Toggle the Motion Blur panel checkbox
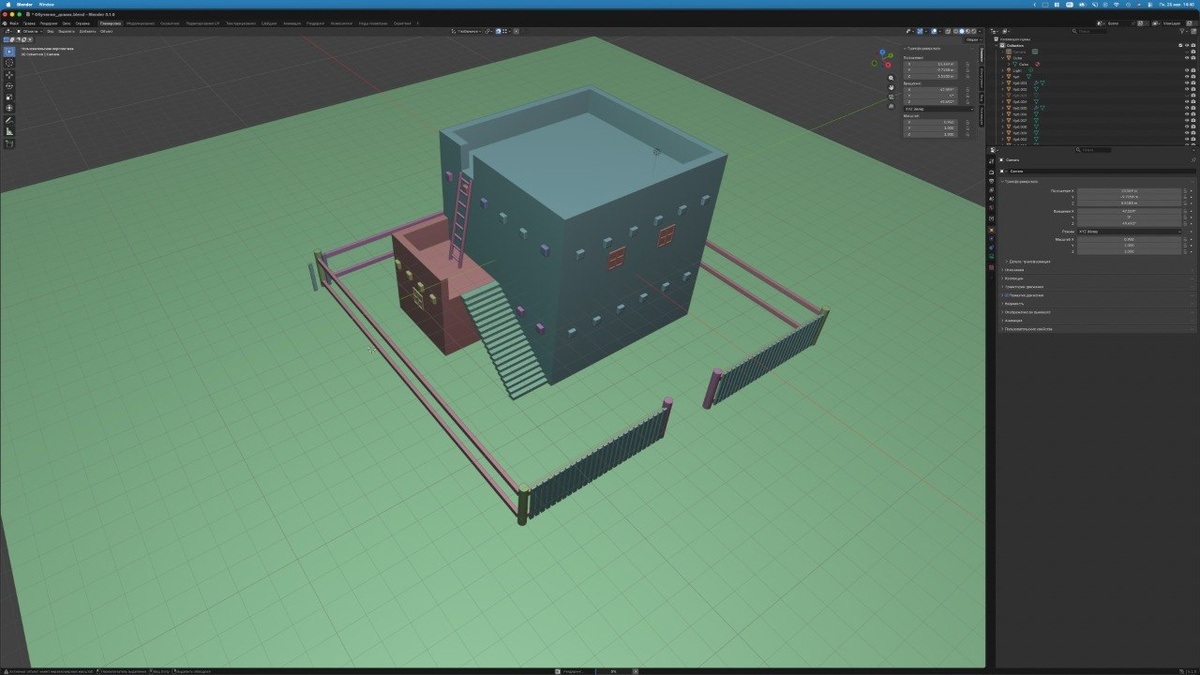Screen dimensions: 1200x675 coord(1006,295)
